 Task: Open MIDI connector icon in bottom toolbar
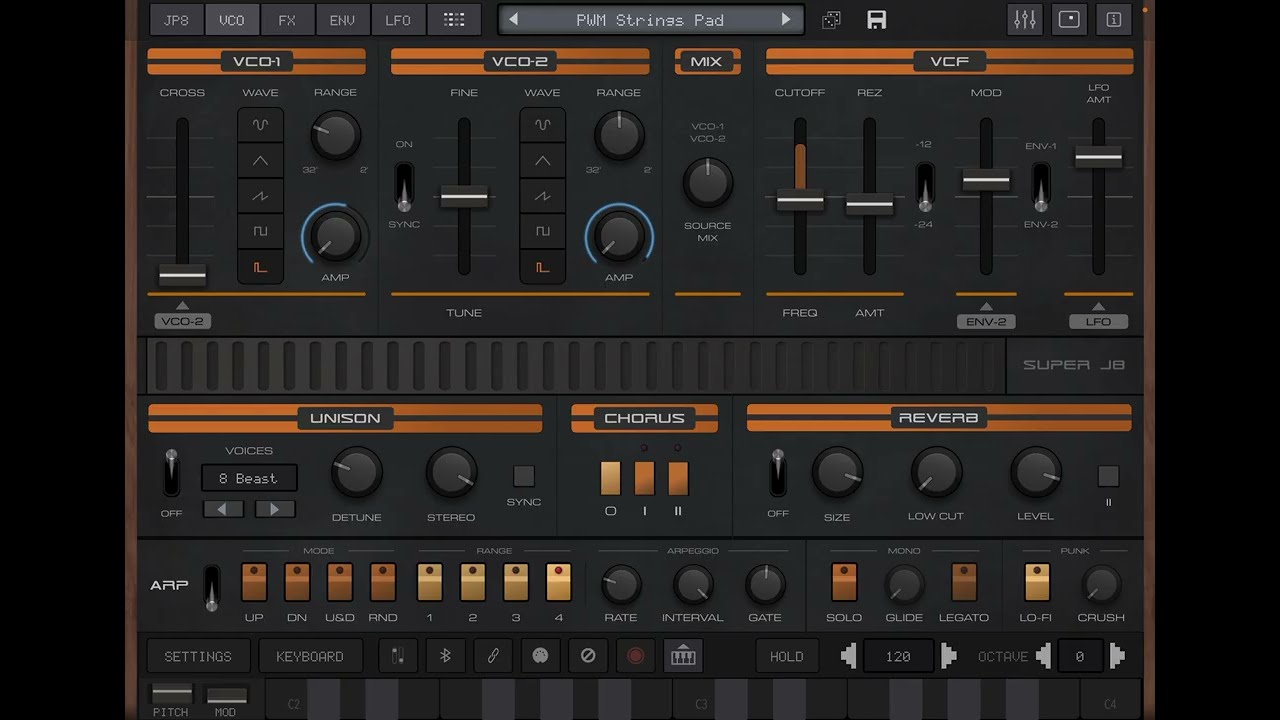point(540,656)
